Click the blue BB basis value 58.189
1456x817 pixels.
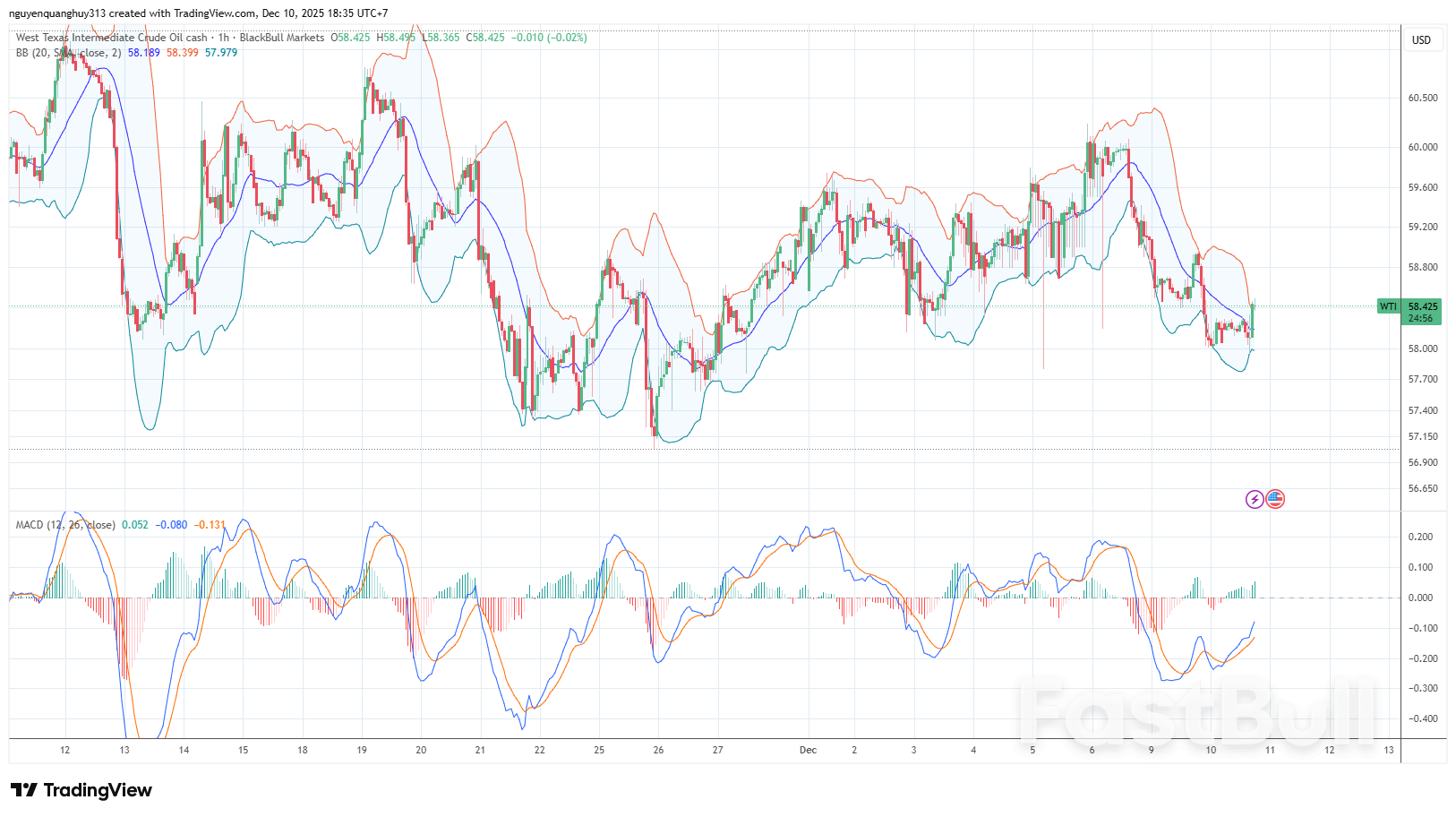tap(144, 54)
